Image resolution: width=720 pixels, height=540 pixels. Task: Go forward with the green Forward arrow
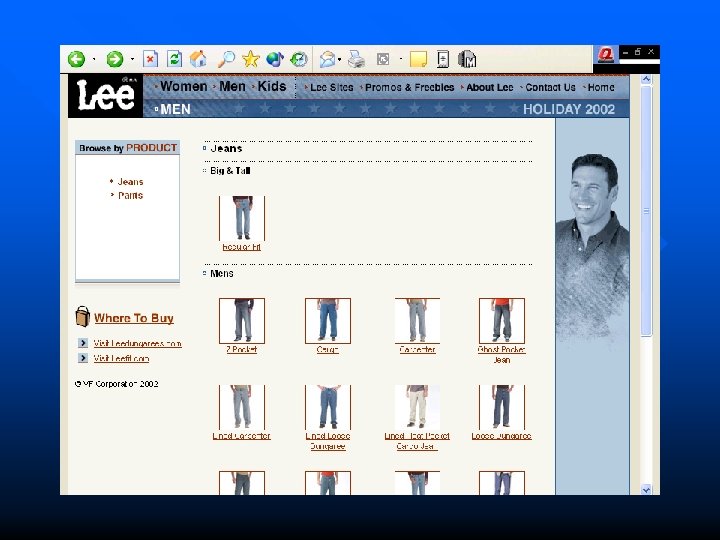pos(115,59)
